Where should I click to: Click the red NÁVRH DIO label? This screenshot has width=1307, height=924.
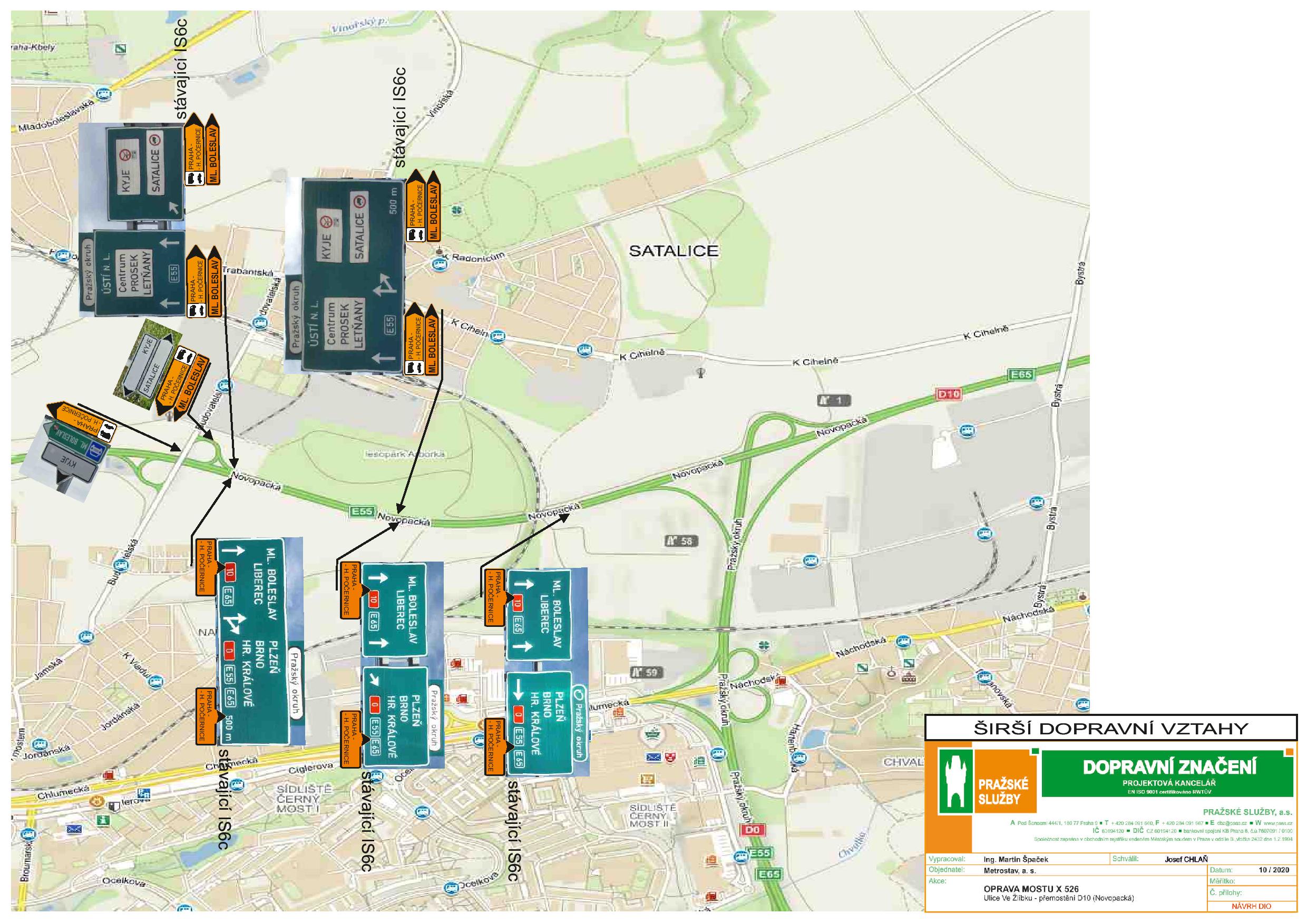click(x=1251, y=907)
